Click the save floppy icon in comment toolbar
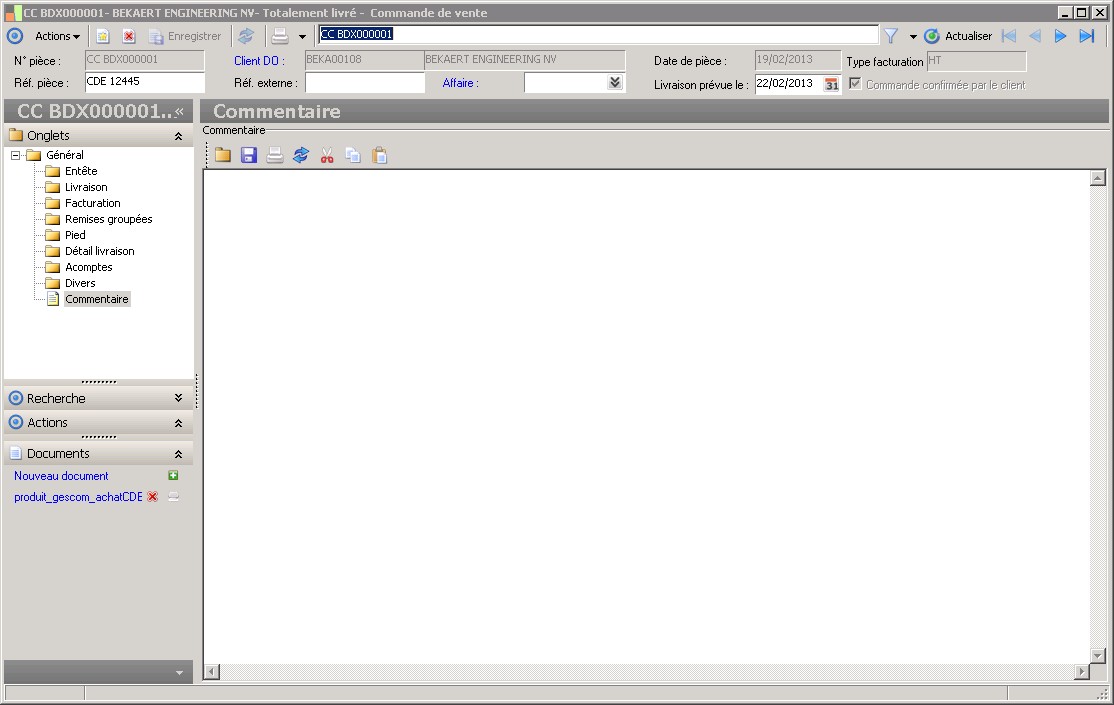 coord(249,156)
